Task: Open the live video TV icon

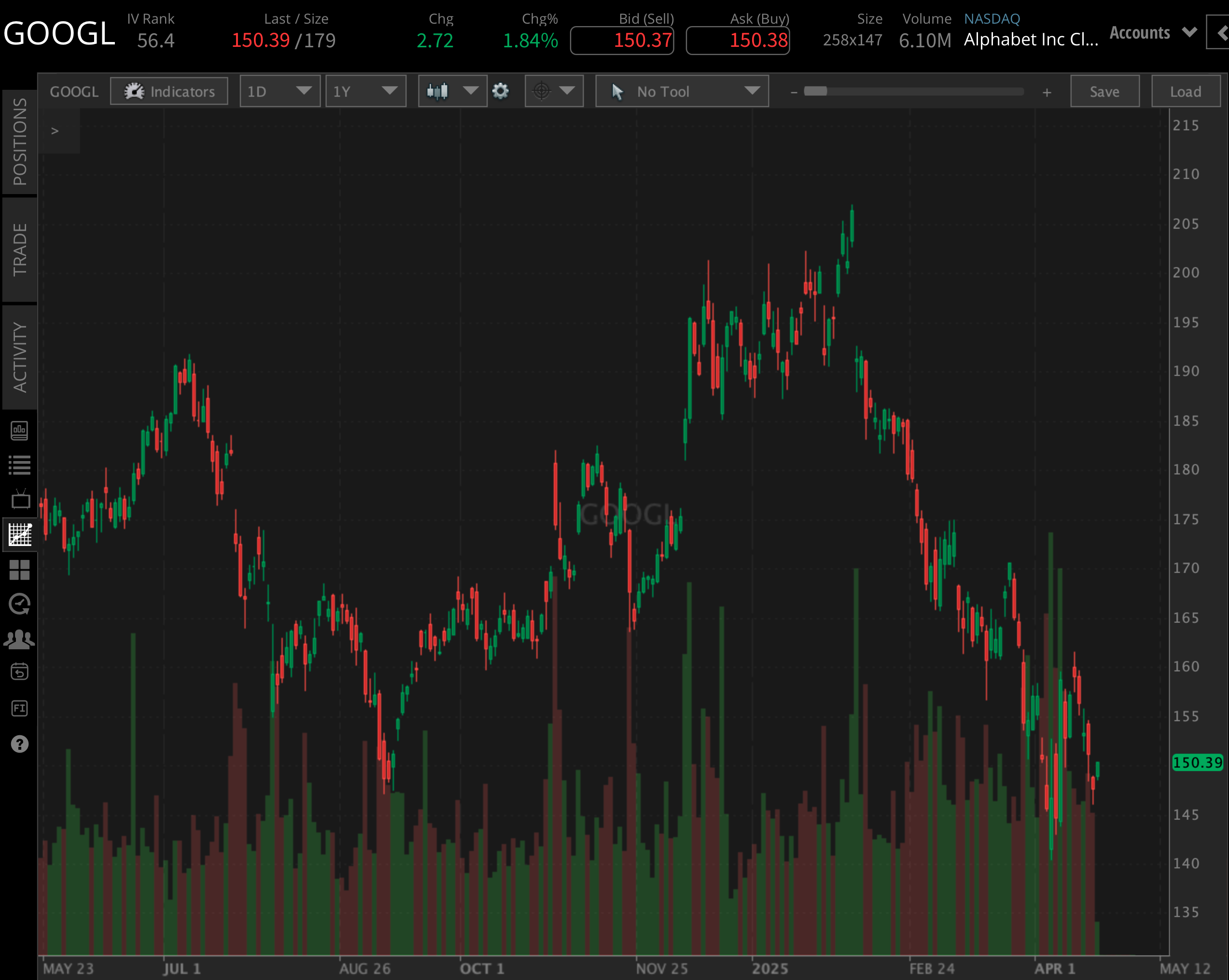Action: [20, 497]
